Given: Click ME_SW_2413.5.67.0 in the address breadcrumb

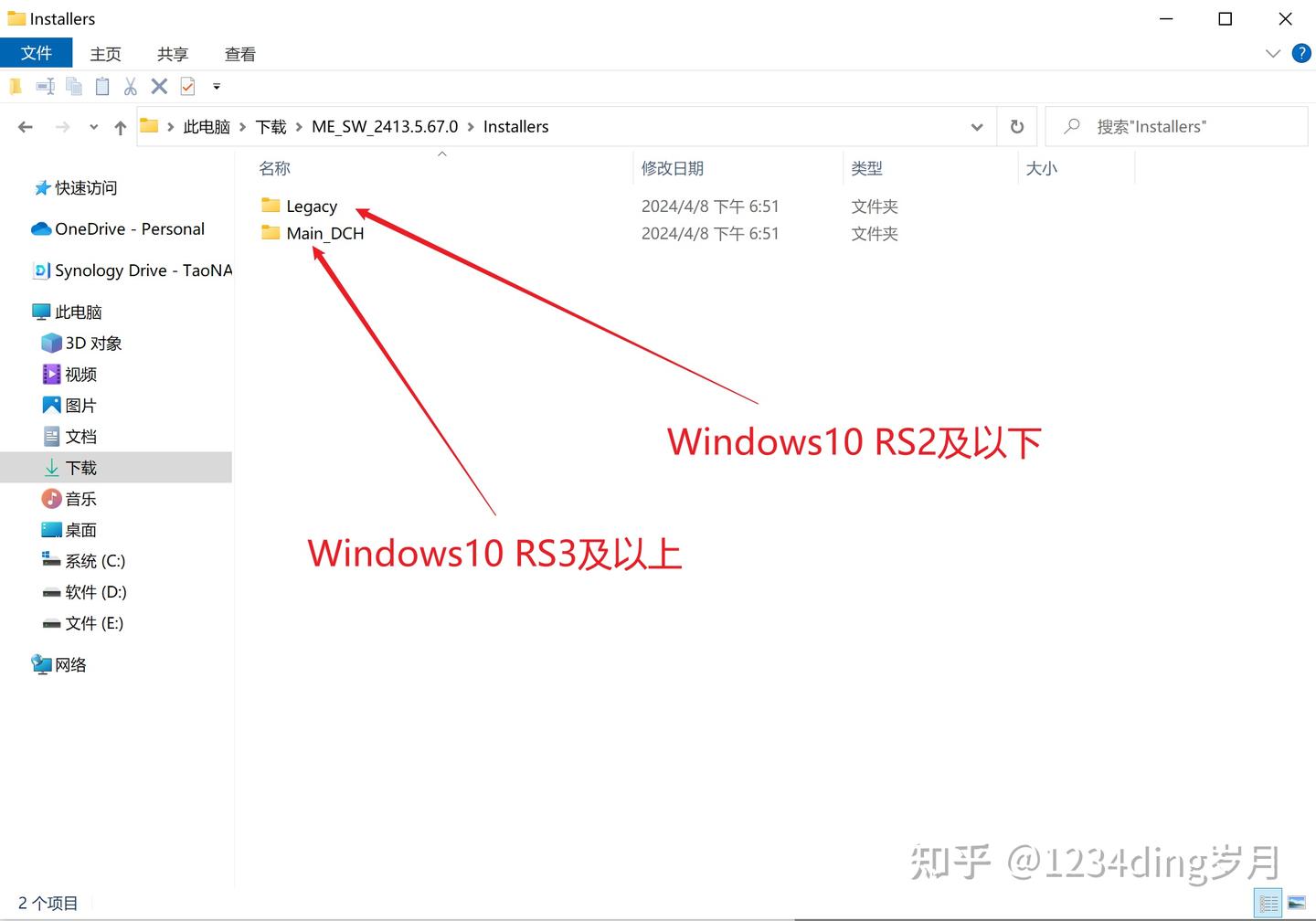Looking at the screenshot, I should pyautogui.click(x=385, y=127).
